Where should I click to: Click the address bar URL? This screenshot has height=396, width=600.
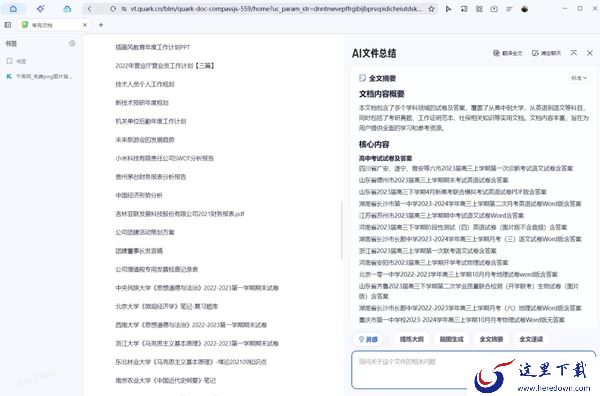tap(276, 8)
